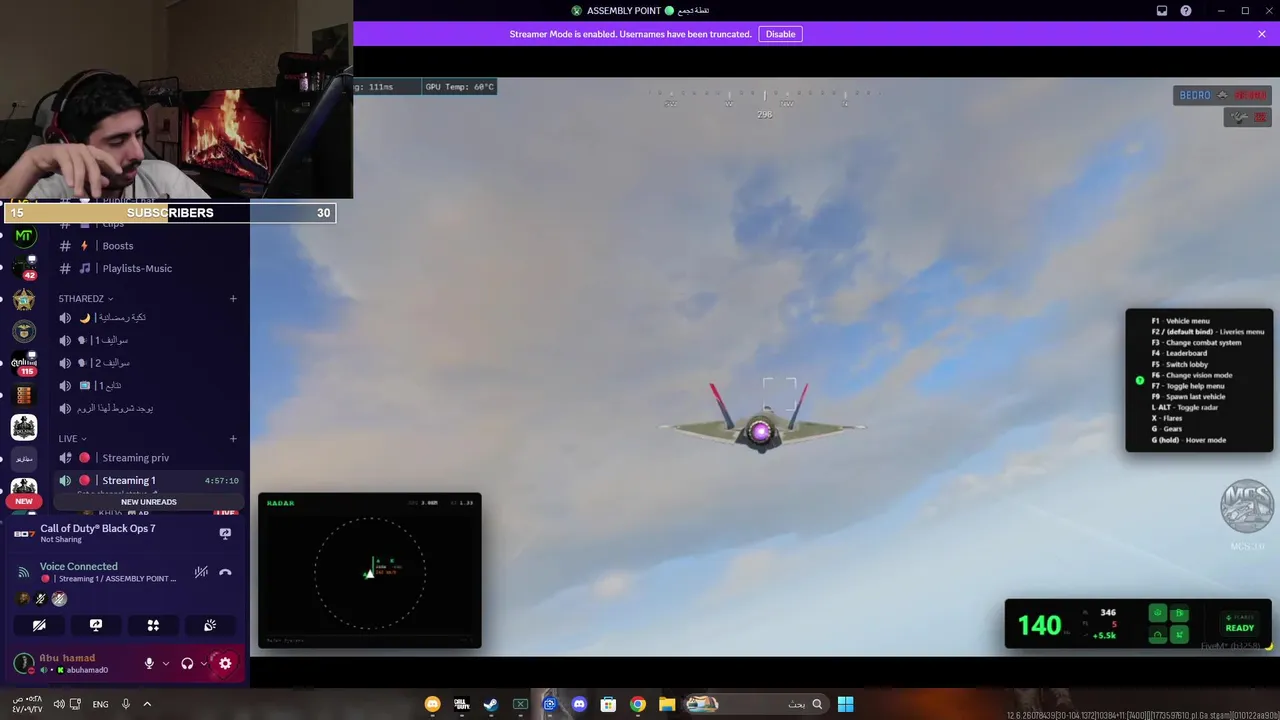Viewport: 1280px width, 720px height.
Task: Open the server icon with 115 badge
Action: point(24,363)
